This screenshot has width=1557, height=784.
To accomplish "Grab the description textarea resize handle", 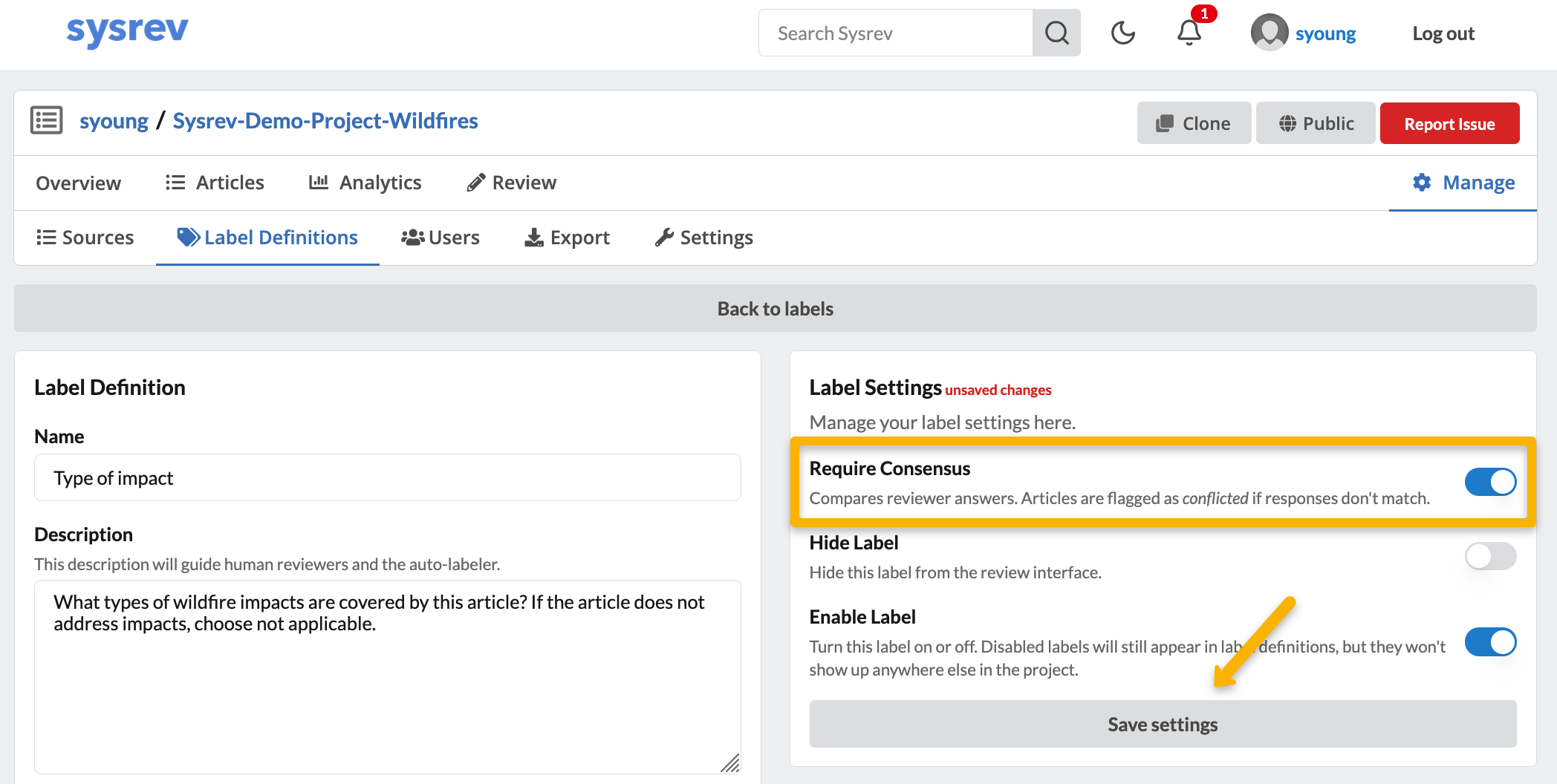I will 731,763.
